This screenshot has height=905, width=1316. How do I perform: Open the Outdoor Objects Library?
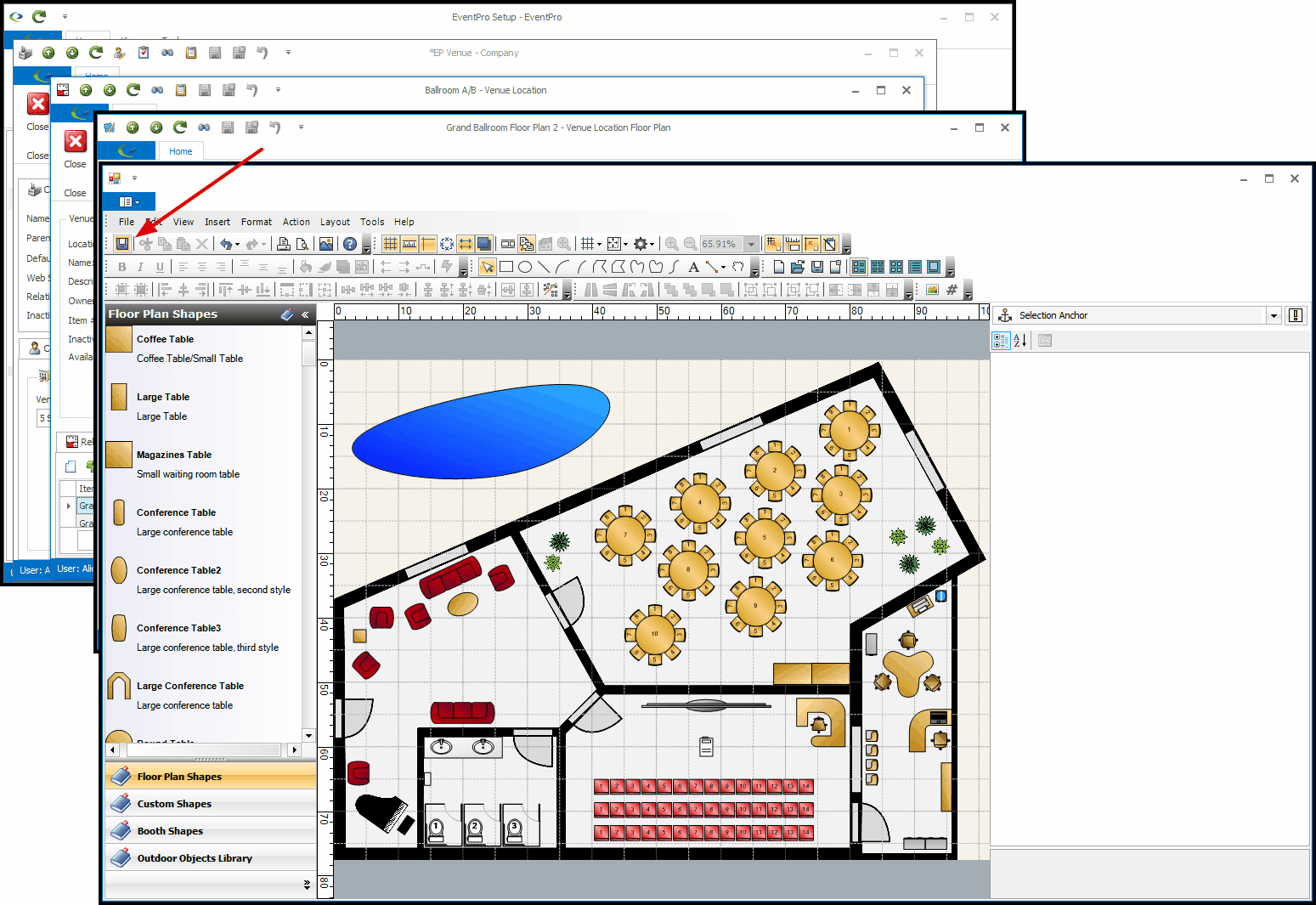[x=211, y=858]
